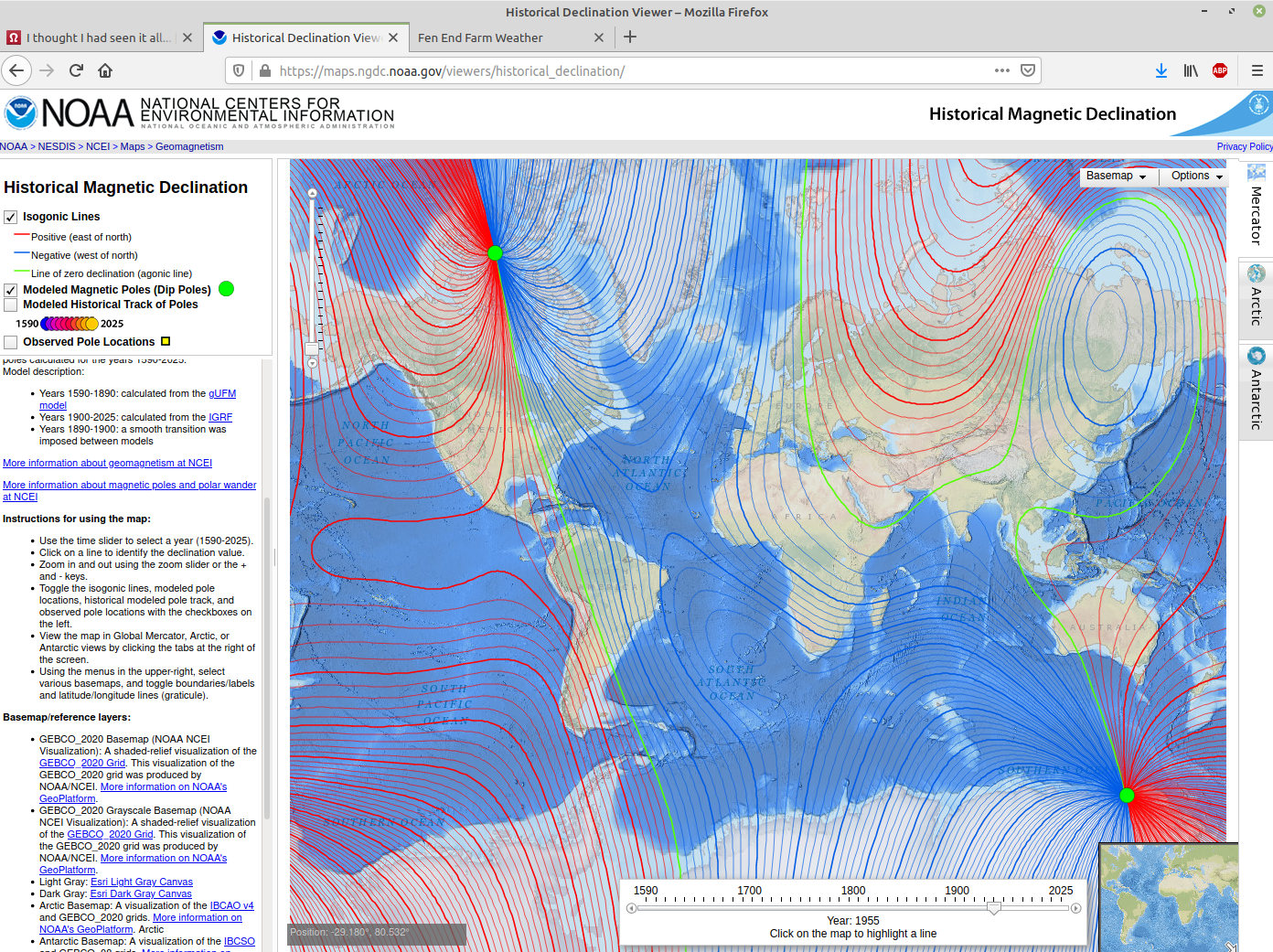Click the time slider left arrow
The image size is (1273, 952).
[631, 908]
